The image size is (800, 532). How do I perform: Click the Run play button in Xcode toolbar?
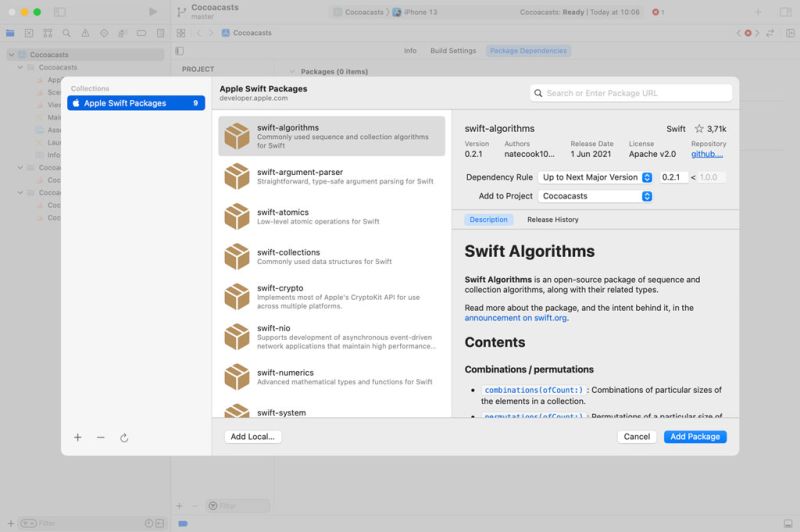[x=153, y=12]
